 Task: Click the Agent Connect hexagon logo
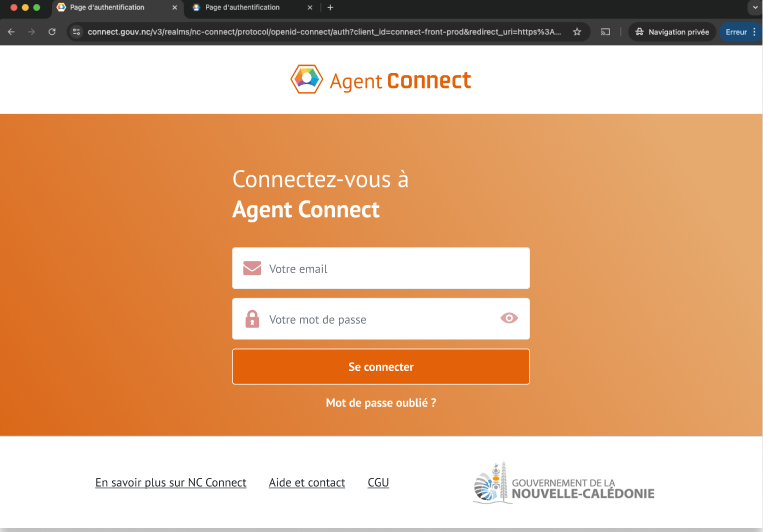click(x=307, y=79)
